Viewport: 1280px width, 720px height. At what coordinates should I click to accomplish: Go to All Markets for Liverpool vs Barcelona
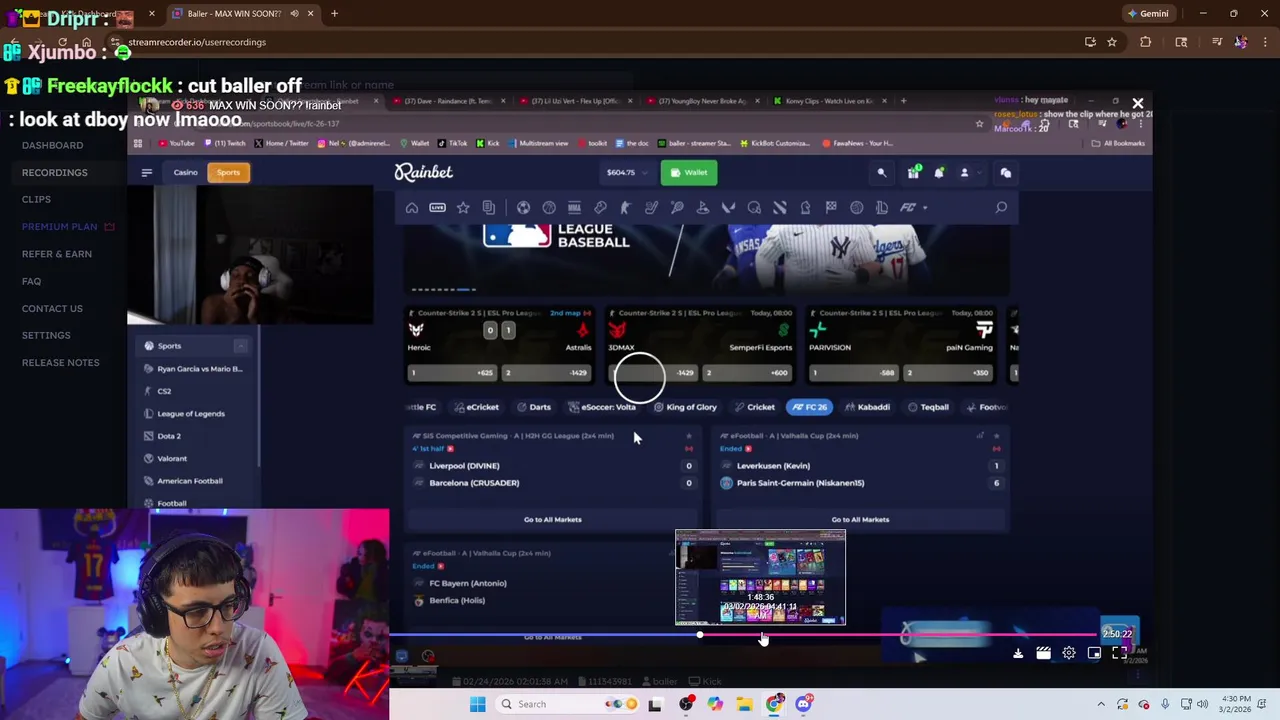tap(552, 519)
